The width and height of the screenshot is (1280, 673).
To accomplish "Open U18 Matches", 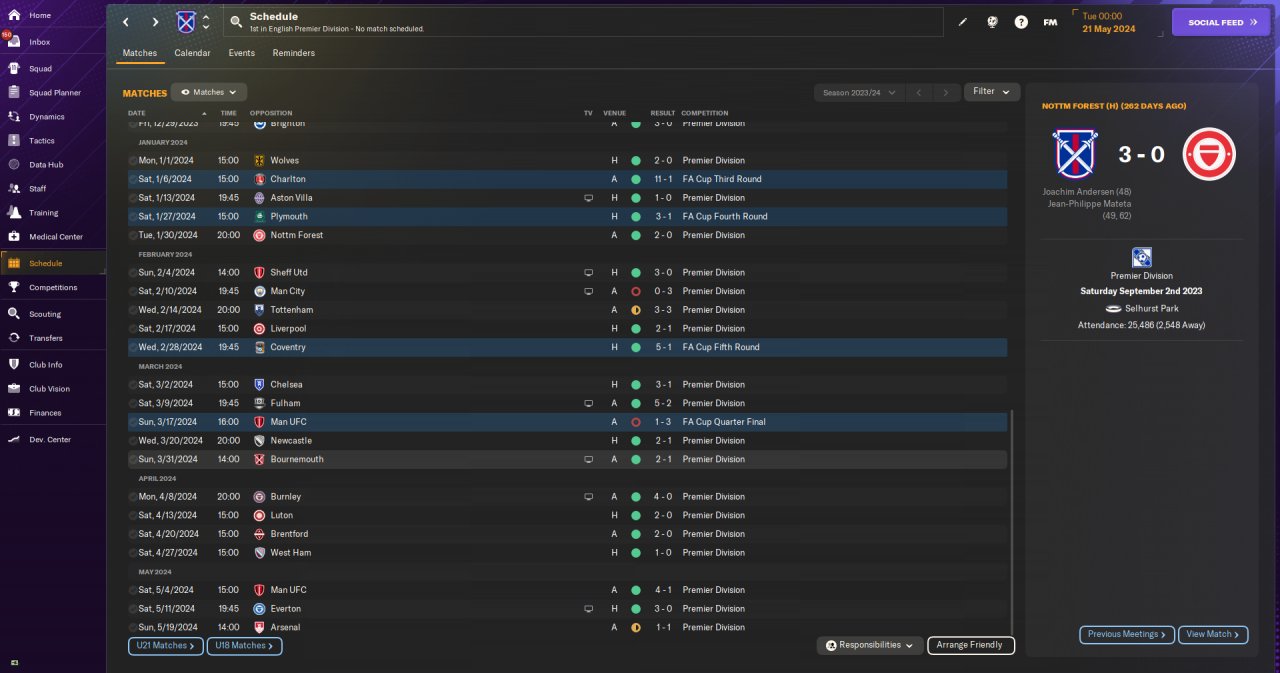I will [245, 646].
